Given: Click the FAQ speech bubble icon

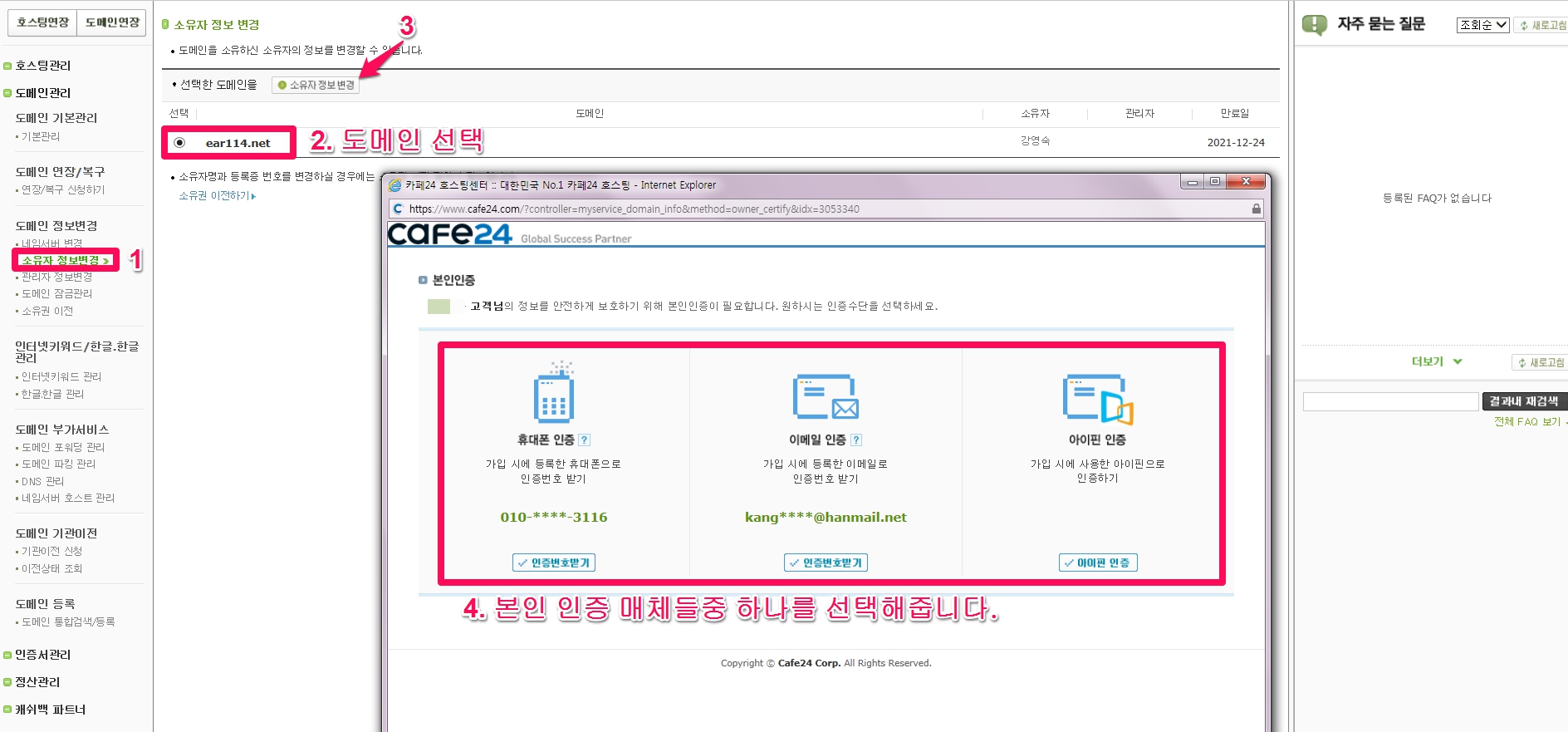Looking at the screenshot, I should click(x=1314, y=25).
